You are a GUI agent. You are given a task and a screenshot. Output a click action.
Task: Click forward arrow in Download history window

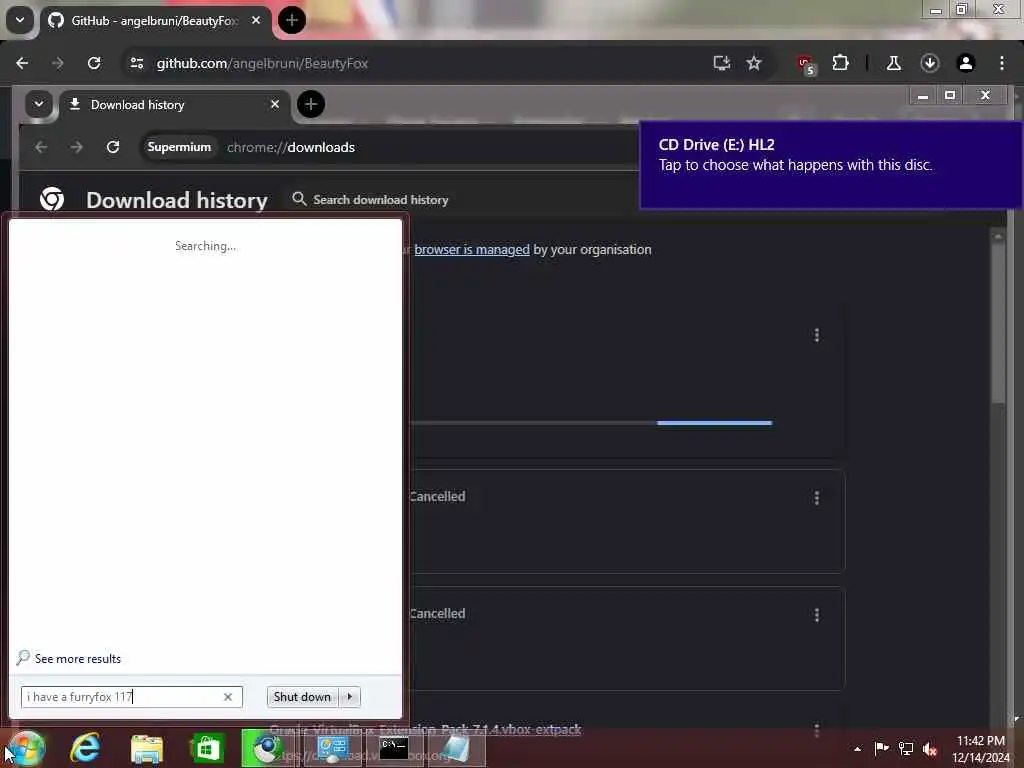(76, 147)
